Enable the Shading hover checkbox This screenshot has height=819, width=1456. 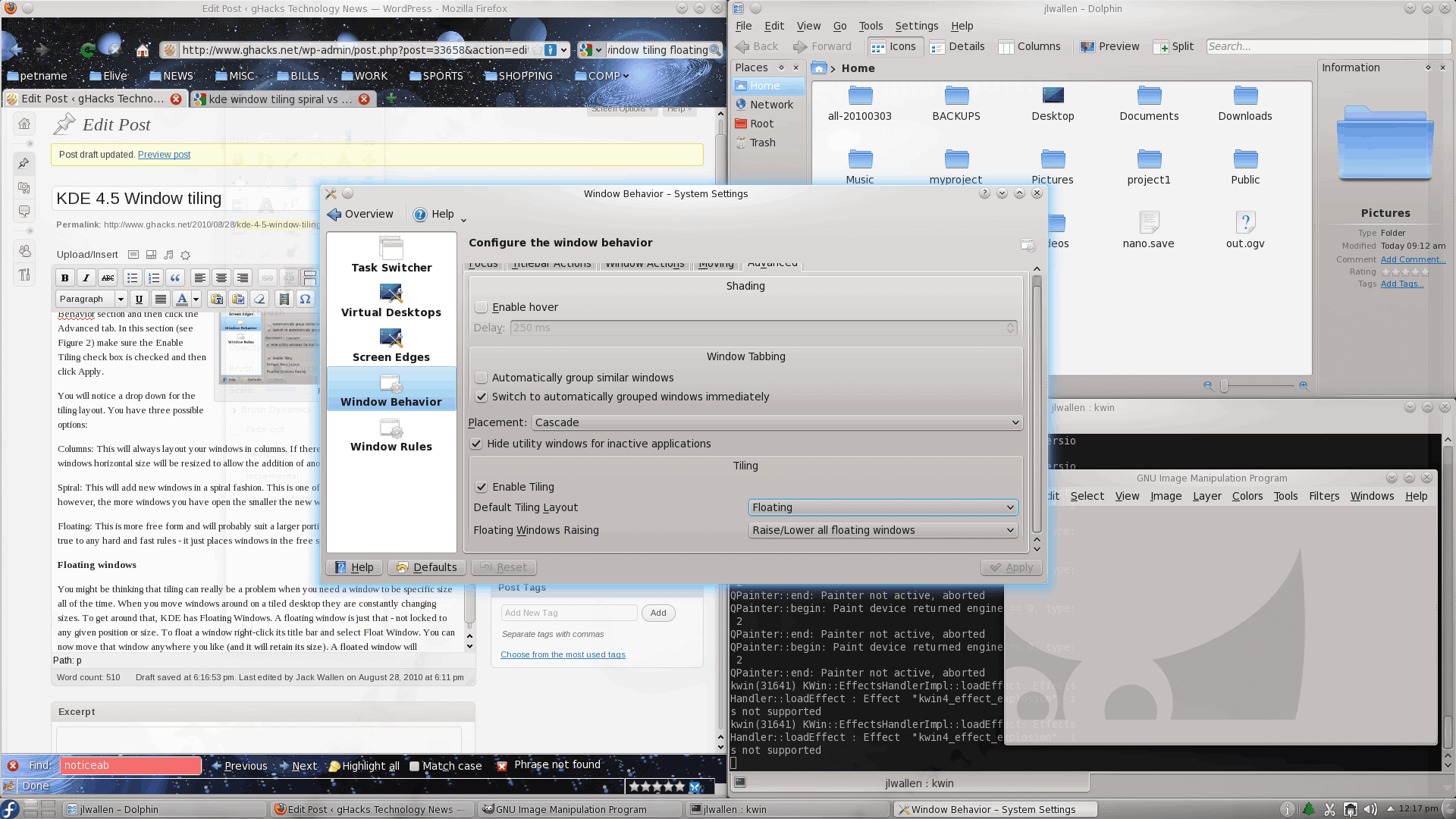481,307
